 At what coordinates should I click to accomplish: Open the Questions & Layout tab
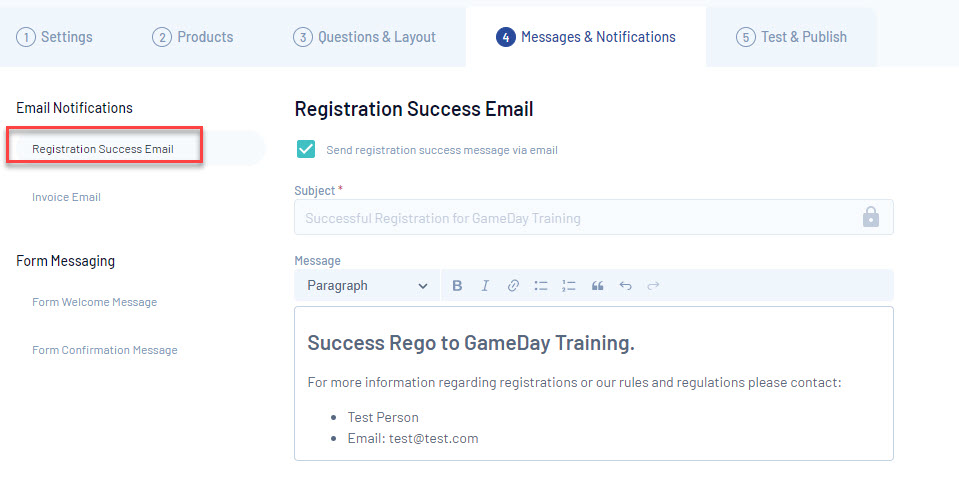pyautogui.click(x=365, y=37)
